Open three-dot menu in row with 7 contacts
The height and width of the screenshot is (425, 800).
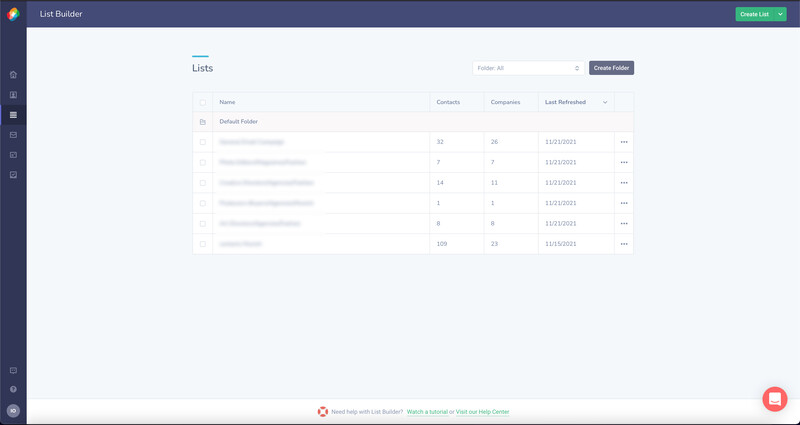(x=624, y=162)
